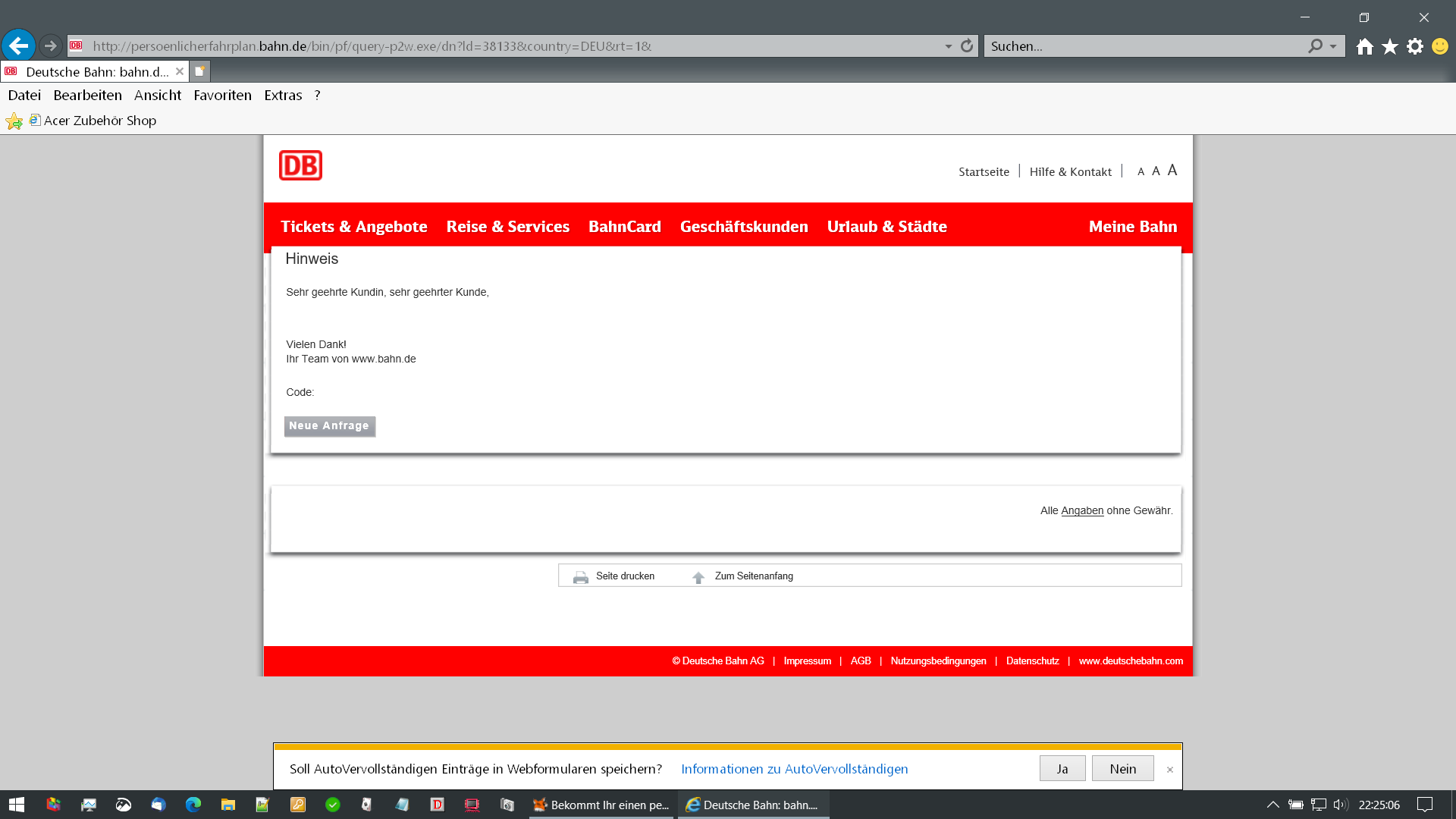Open favorites star icon in toolbar
Screen dimensions: 1456x819
tap(1389, 47)
